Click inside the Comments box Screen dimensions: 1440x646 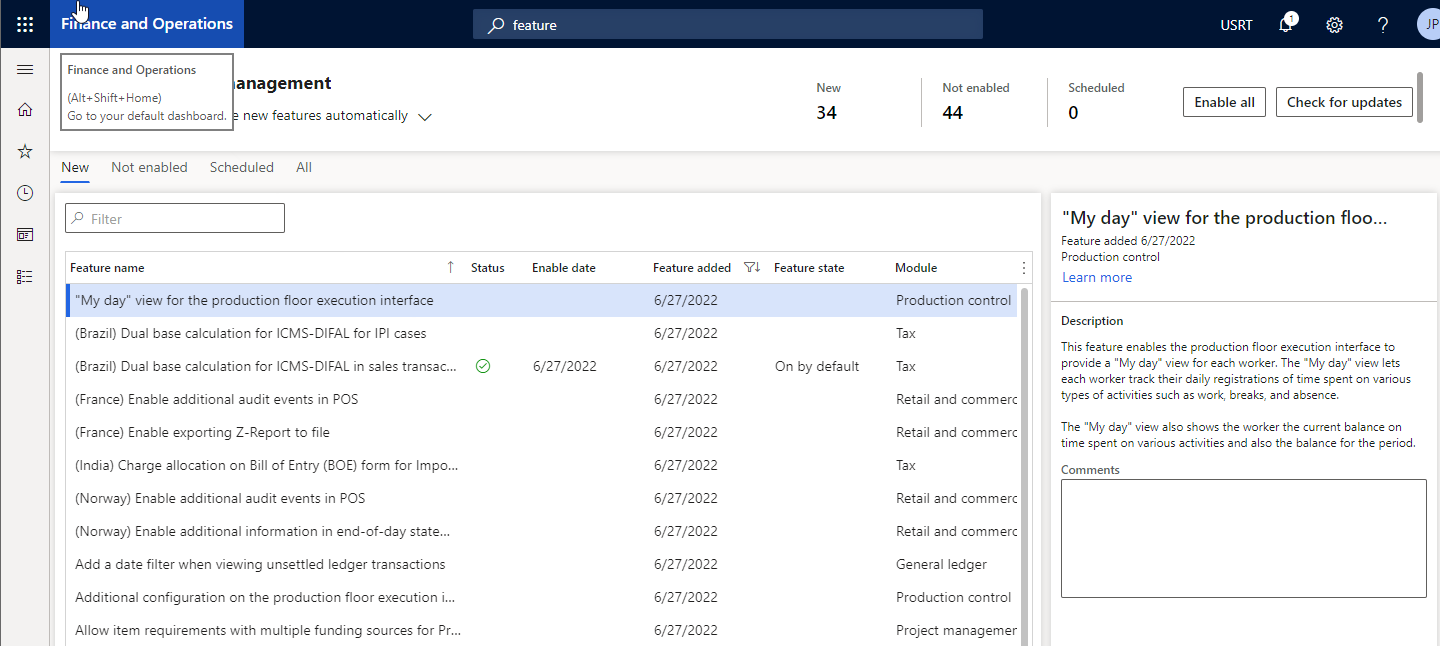click(x=1243, y=537)
